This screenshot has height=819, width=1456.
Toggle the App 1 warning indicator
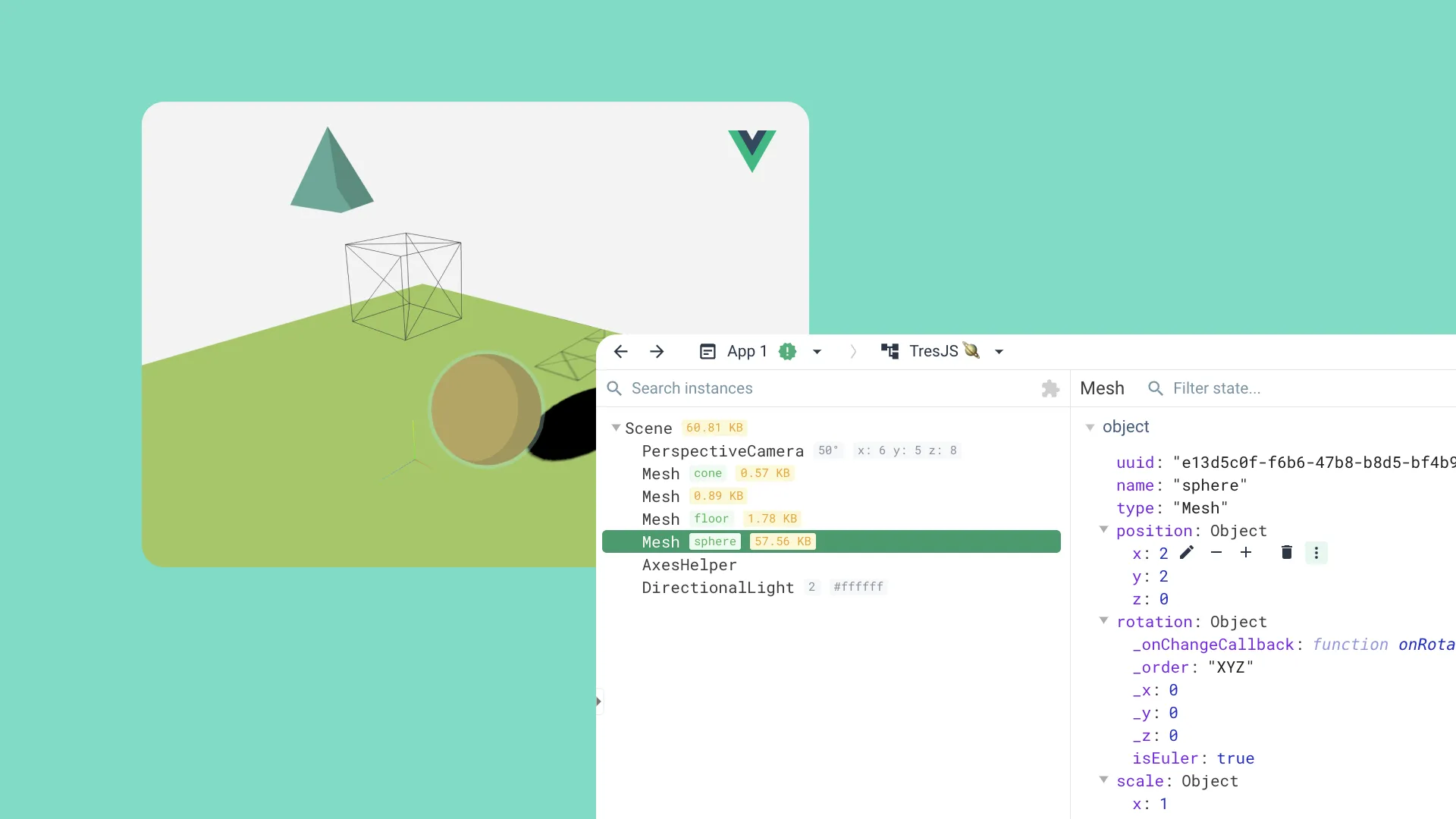pyautogui.click(x=787, y=351)
